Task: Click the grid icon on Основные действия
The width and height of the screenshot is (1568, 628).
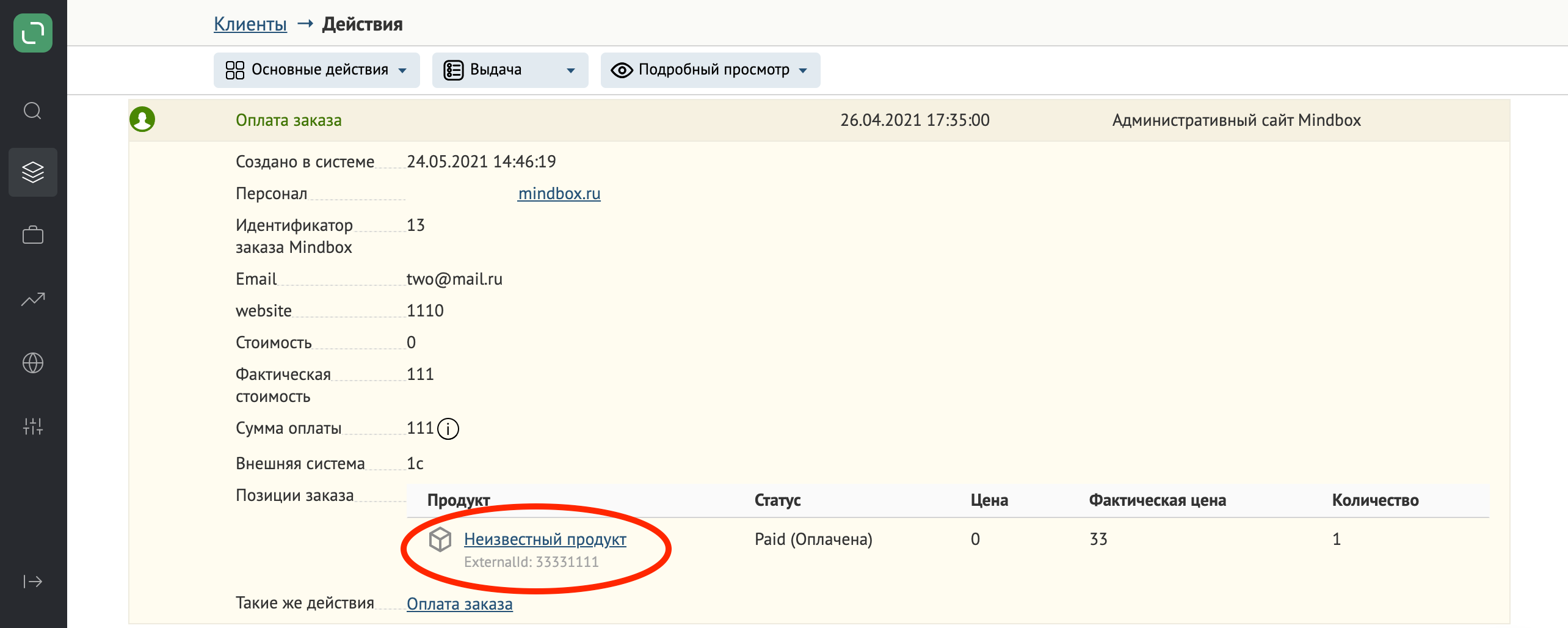Action: pyautogui.click(x=235, y=70)
